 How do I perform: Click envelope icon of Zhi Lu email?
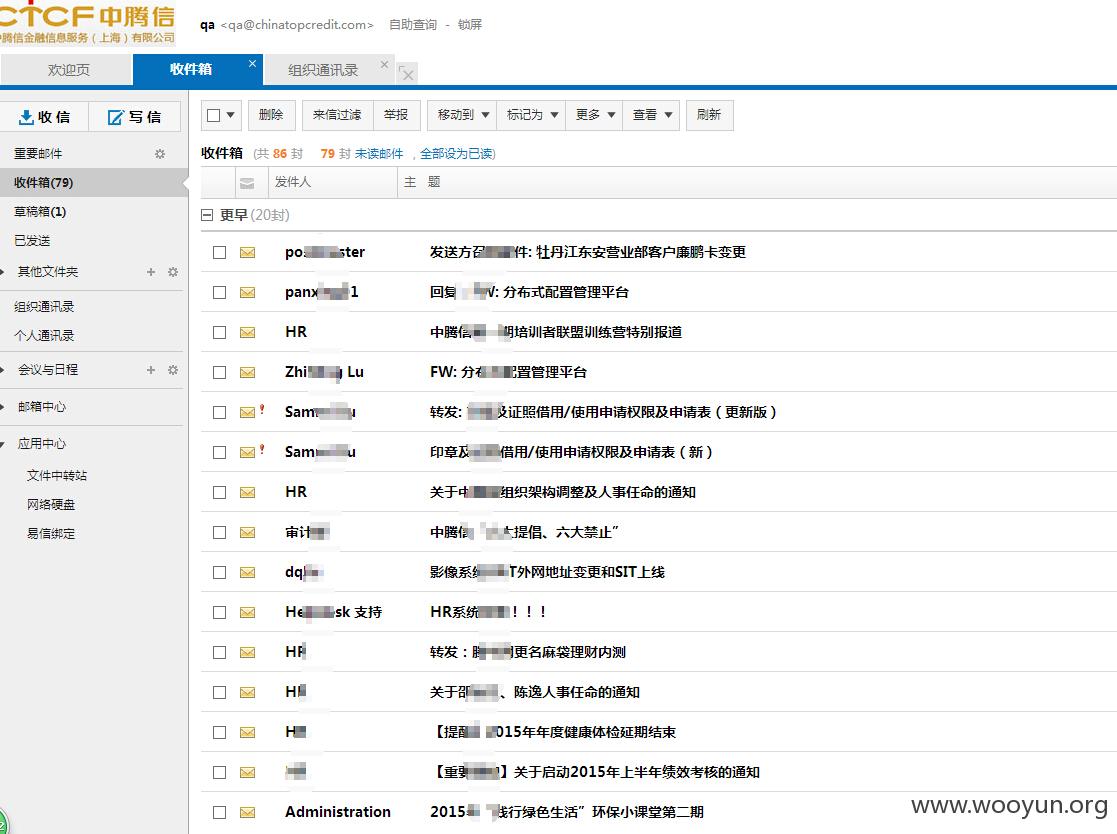pyautogui.click(x=247, y=372)
